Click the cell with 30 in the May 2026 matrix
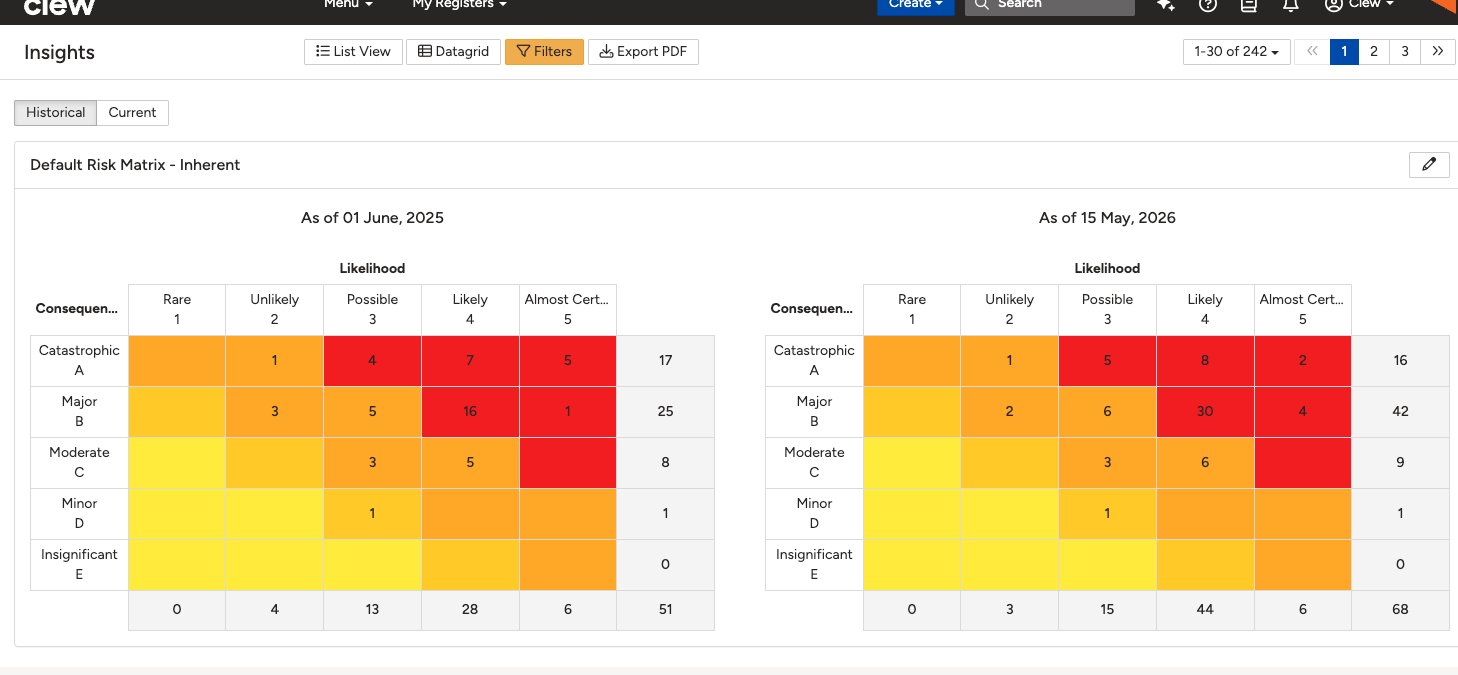The image size is (1458, 675). point(1205,411)
